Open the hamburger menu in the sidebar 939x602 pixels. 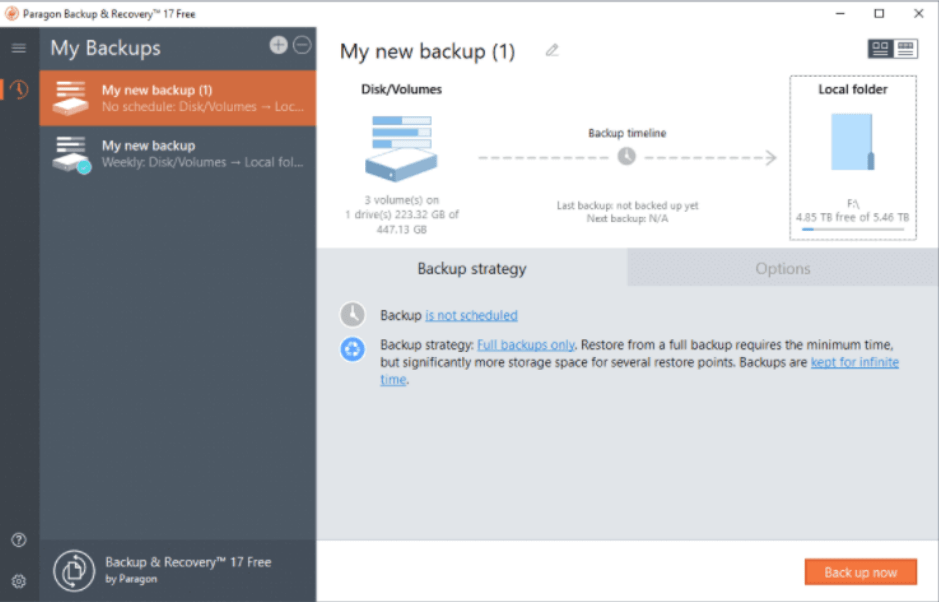18,48
